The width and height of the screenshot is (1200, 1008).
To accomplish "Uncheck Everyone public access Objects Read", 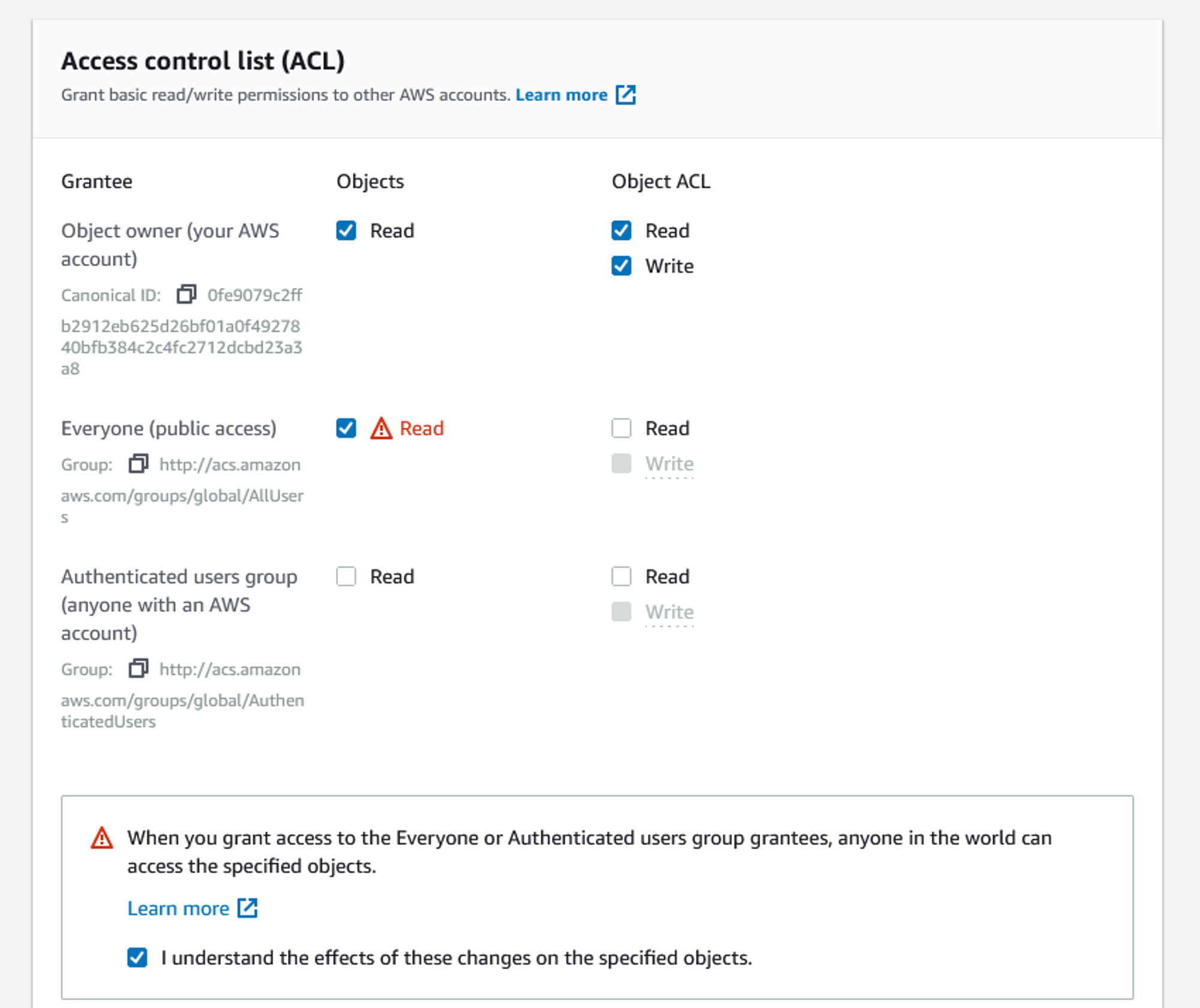I will click(x=346, y=428).
